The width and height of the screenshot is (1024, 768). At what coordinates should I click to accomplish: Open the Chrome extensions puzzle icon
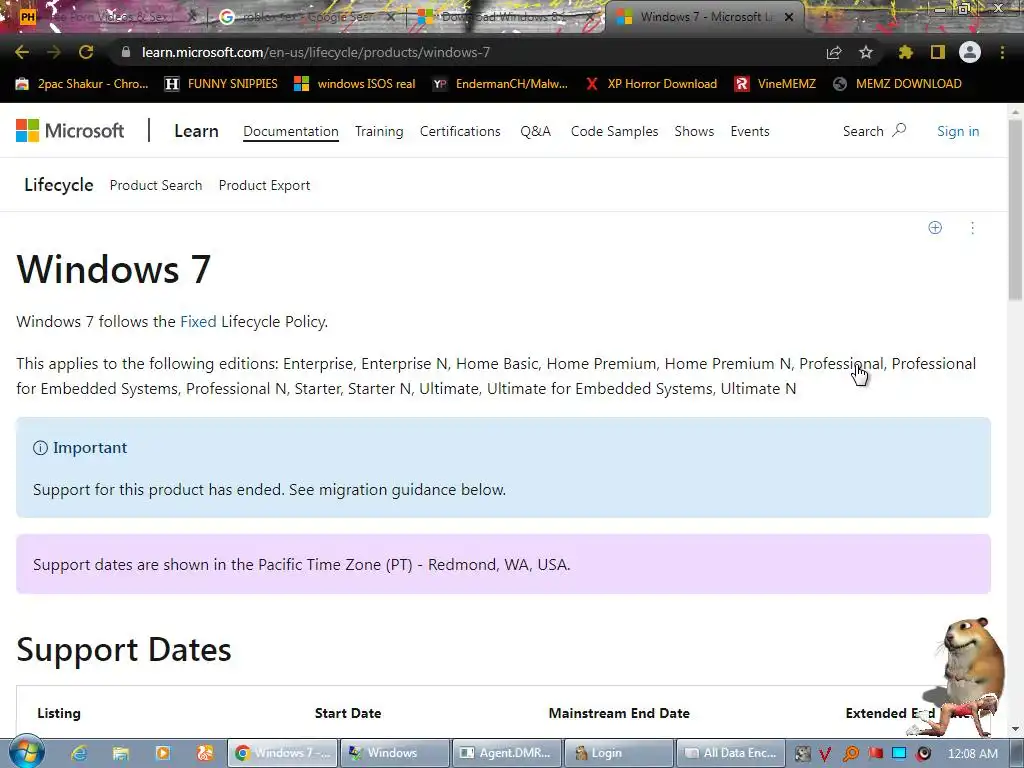pos(905,52)
